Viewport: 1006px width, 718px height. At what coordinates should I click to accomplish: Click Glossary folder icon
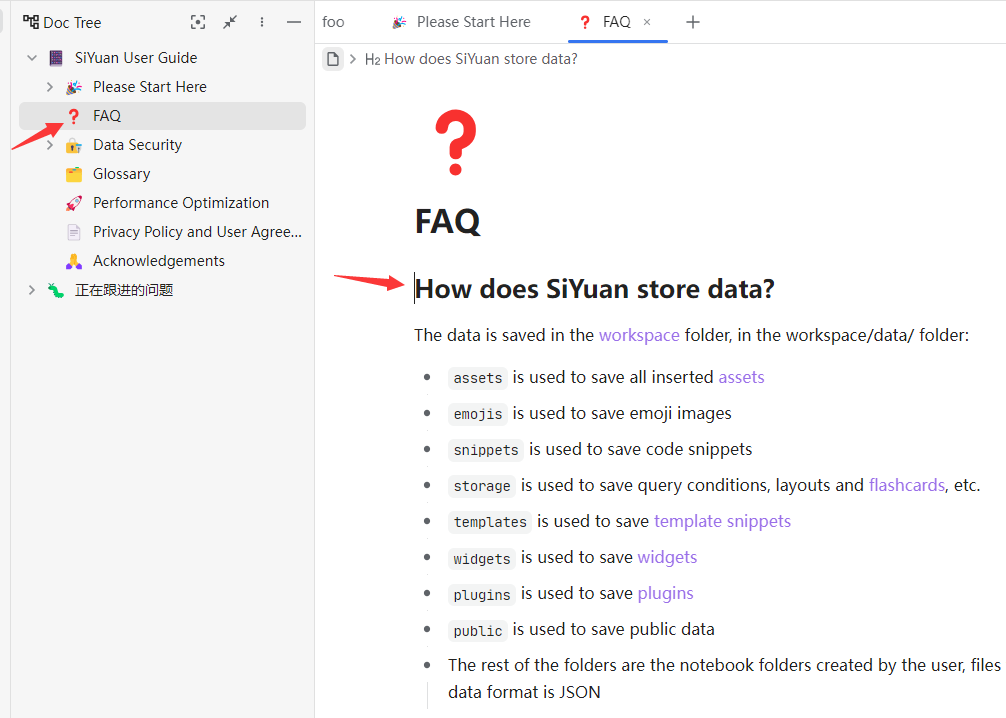74,174
